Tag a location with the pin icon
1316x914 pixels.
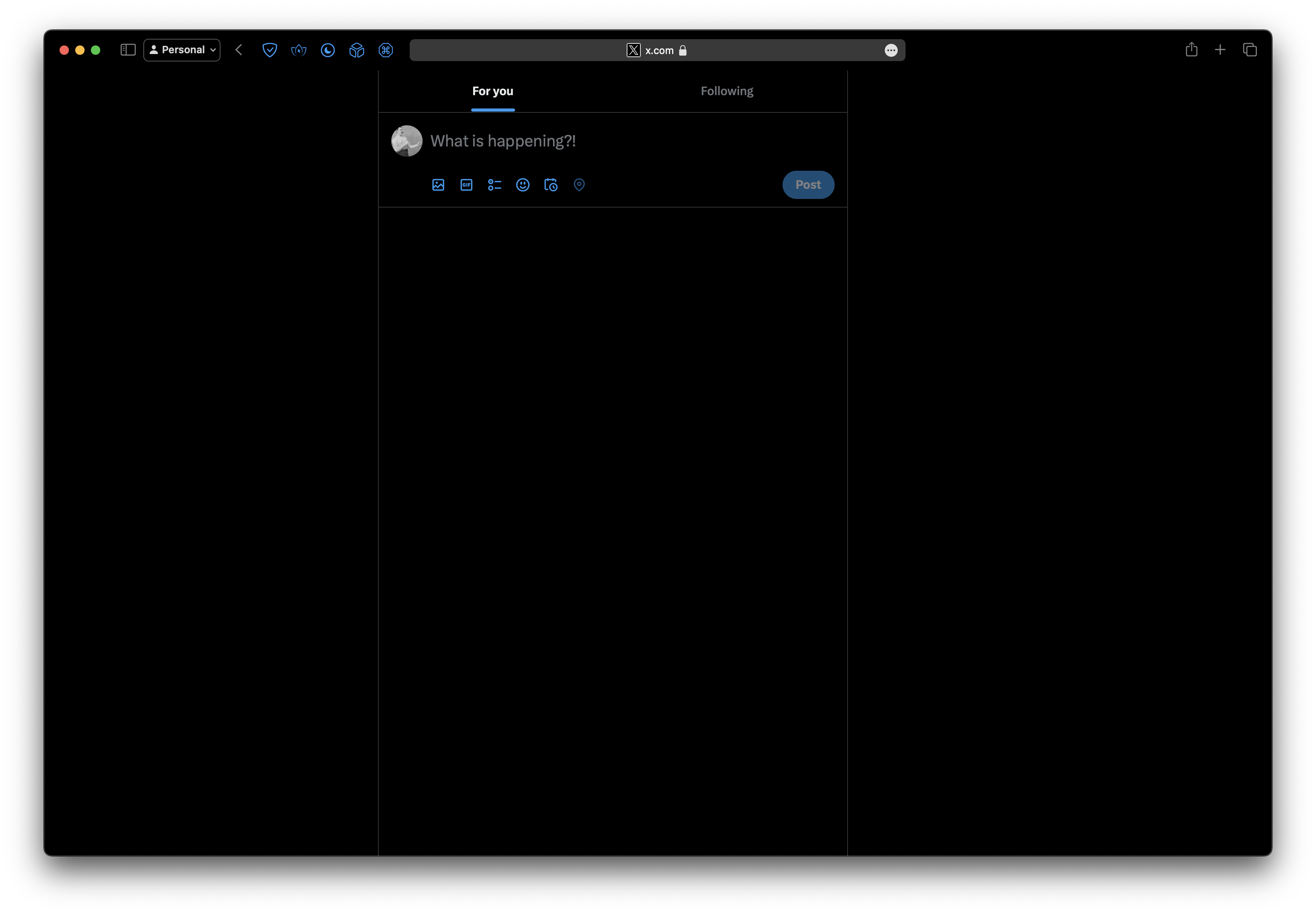(x=579, y=184)
